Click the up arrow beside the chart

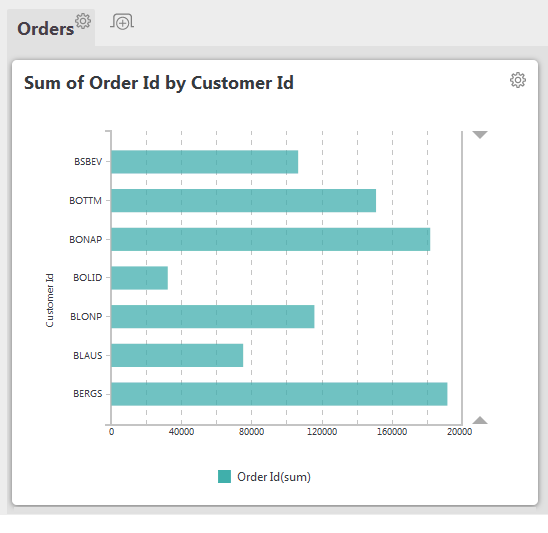(x=480, y=420)
